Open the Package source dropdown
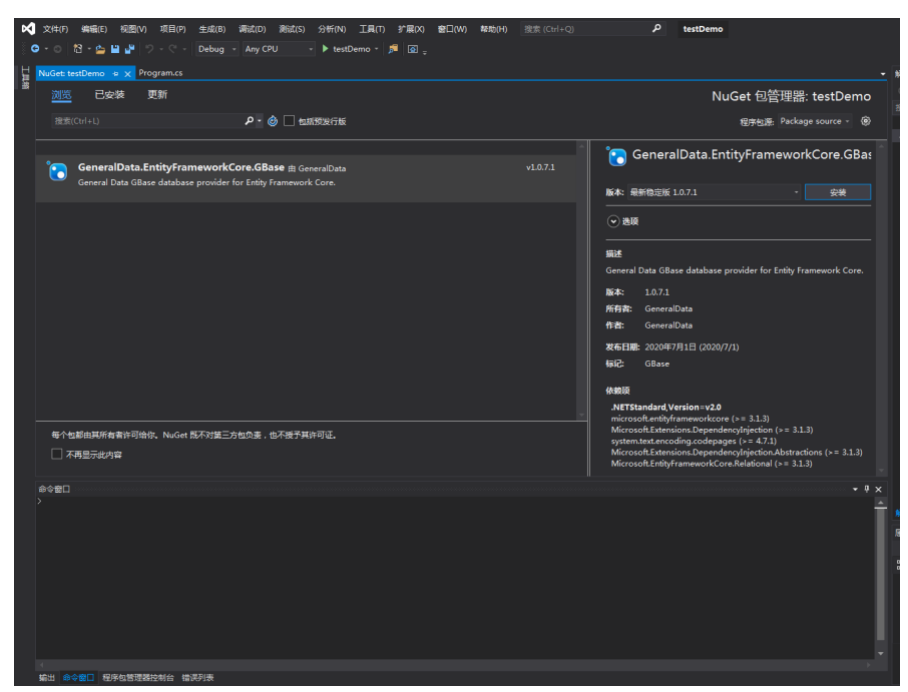The height and width of the screenshot is (692, 908). tap(815, 121)
